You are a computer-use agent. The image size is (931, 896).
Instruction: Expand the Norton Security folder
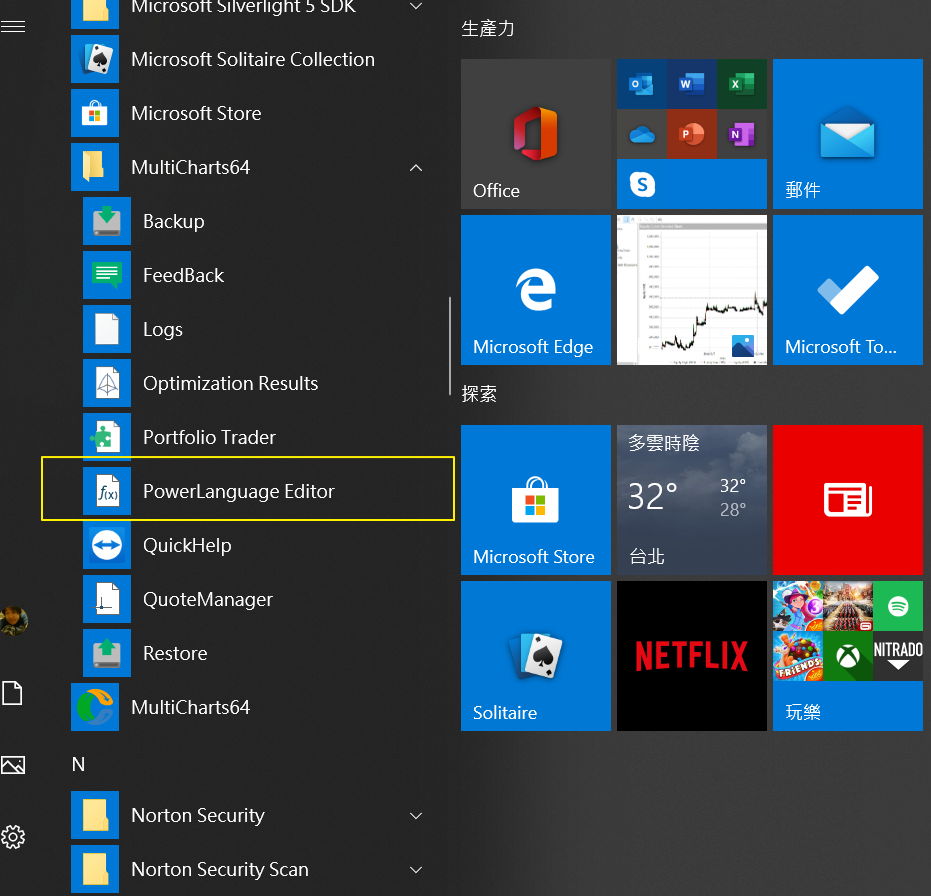click(415, 815)
